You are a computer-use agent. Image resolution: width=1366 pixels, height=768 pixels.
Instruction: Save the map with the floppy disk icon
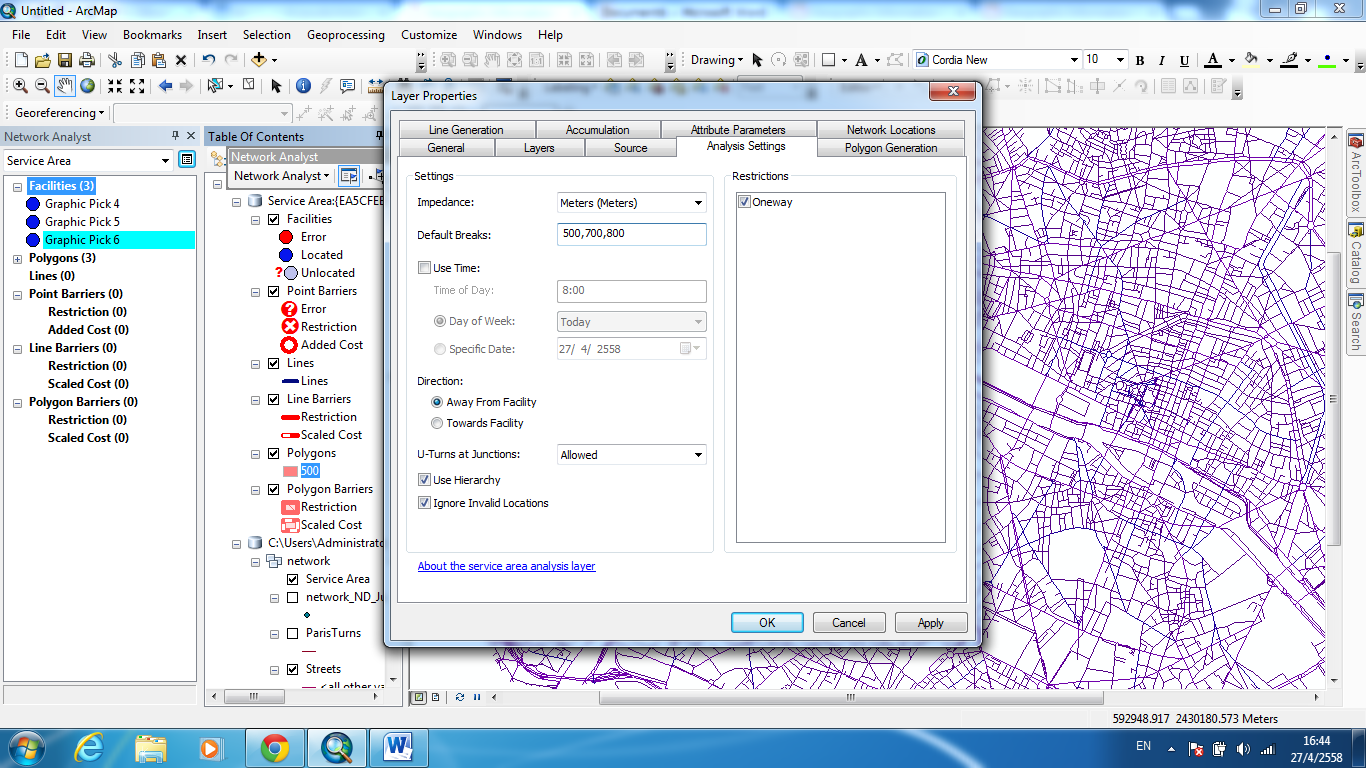point(65,60)
